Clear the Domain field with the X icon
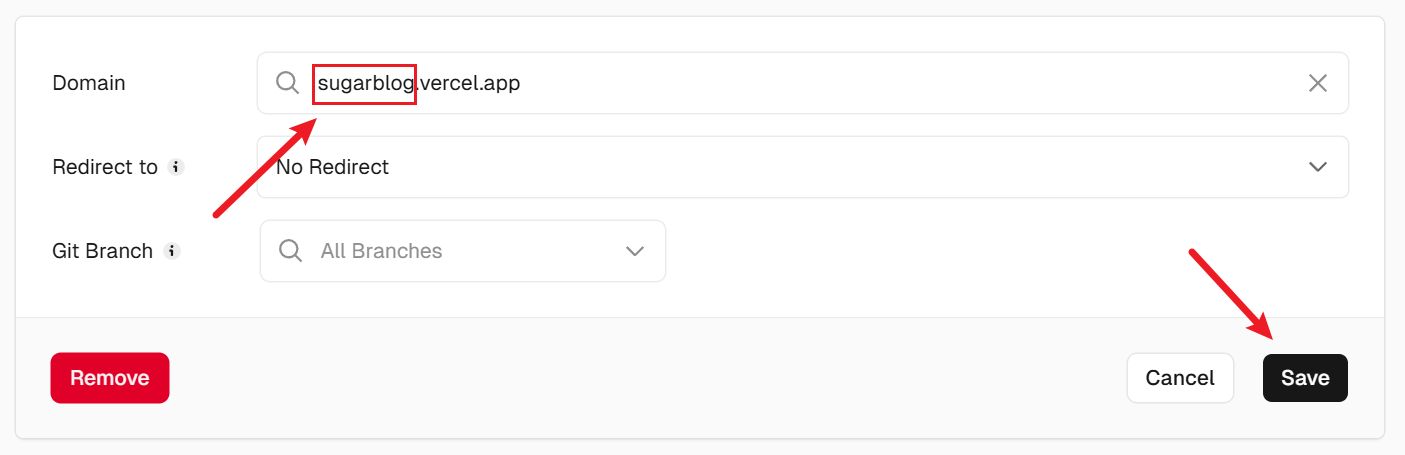This screenshot has height=455, width=1405. click(x=1318, y=83)
